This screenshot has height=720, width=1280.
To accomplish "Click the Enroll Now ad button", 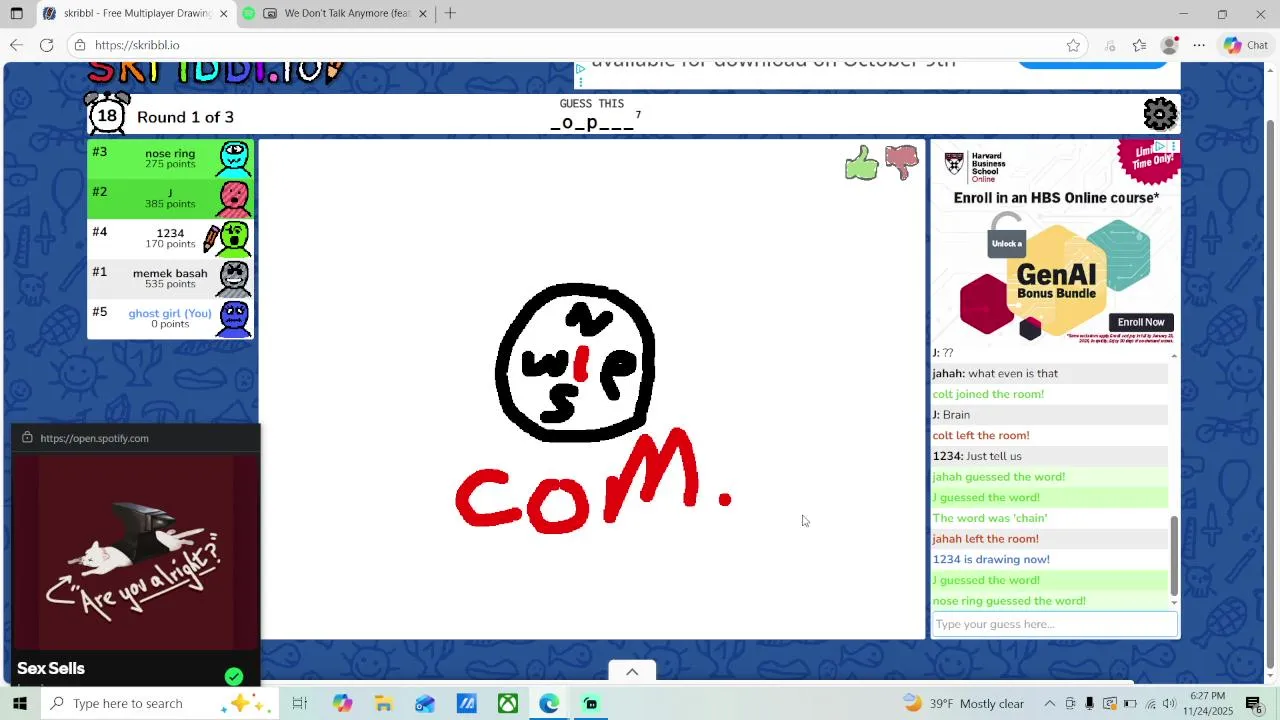I will point(1140,322).
